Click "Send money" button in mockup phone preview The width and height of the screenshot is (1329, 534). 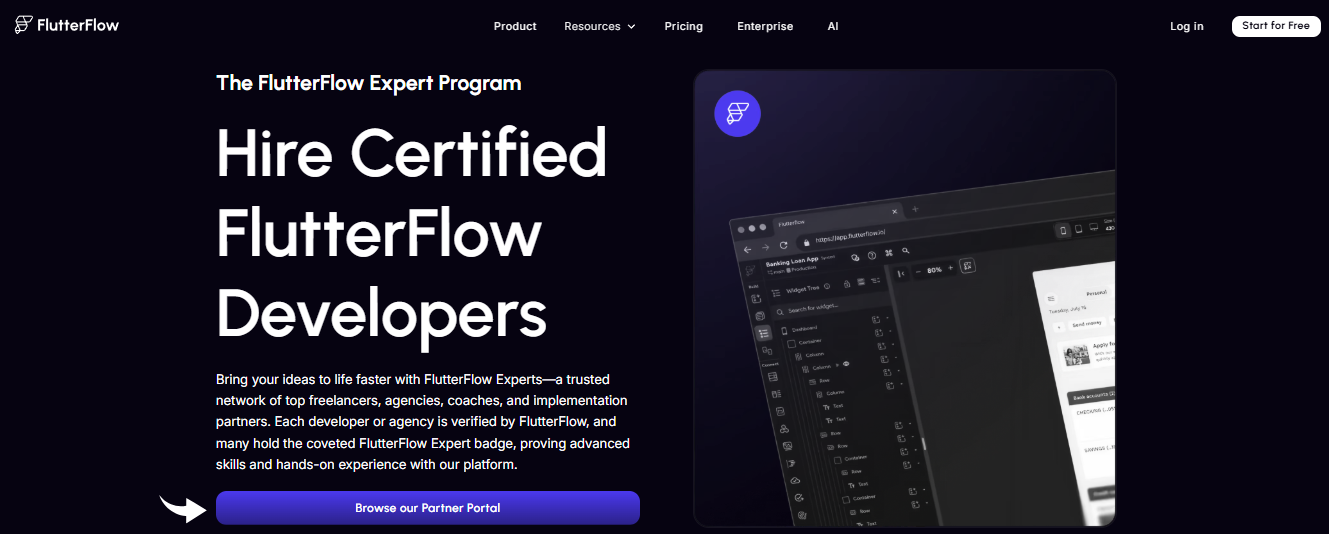1087,324
